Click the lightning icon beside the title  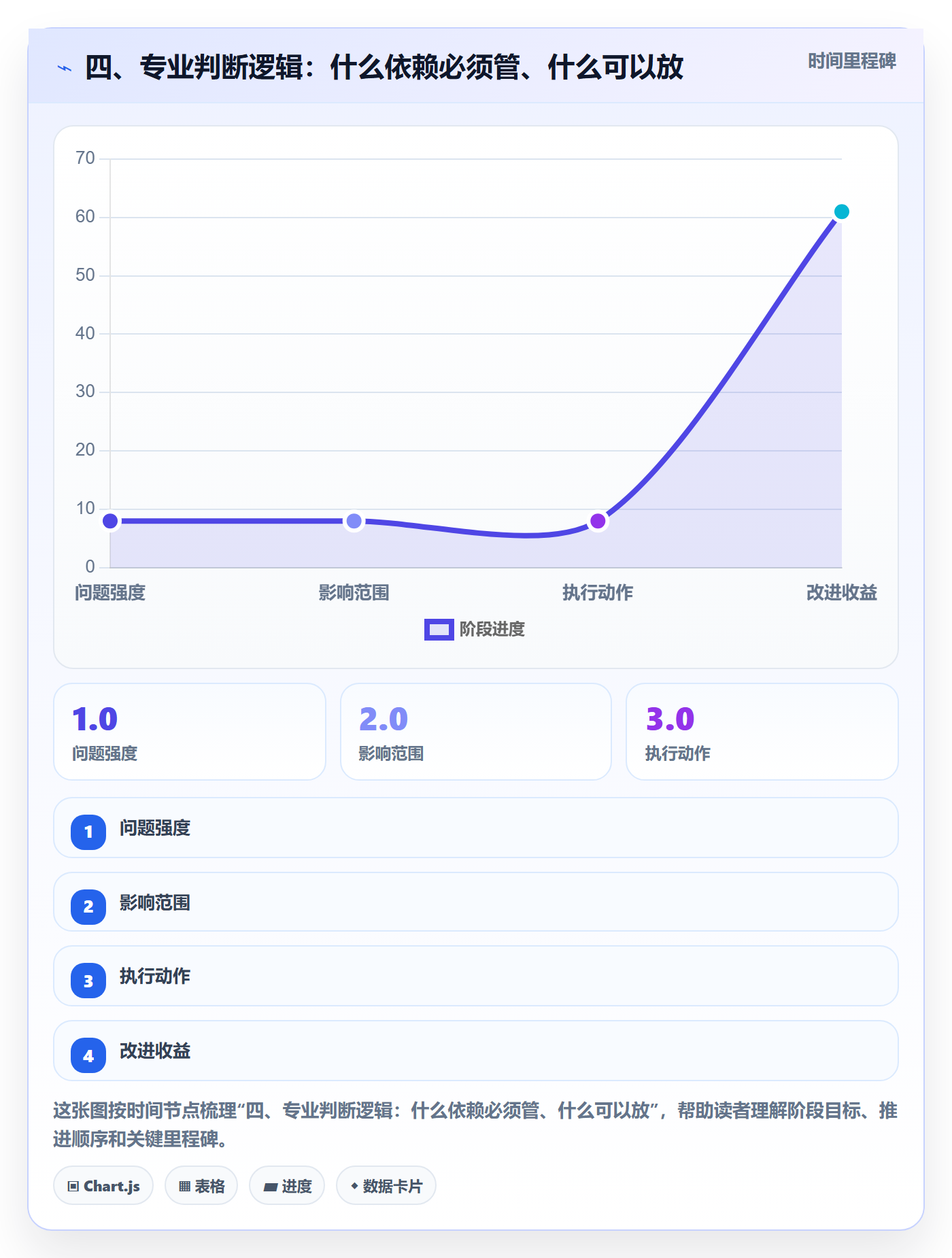point(65,68)
